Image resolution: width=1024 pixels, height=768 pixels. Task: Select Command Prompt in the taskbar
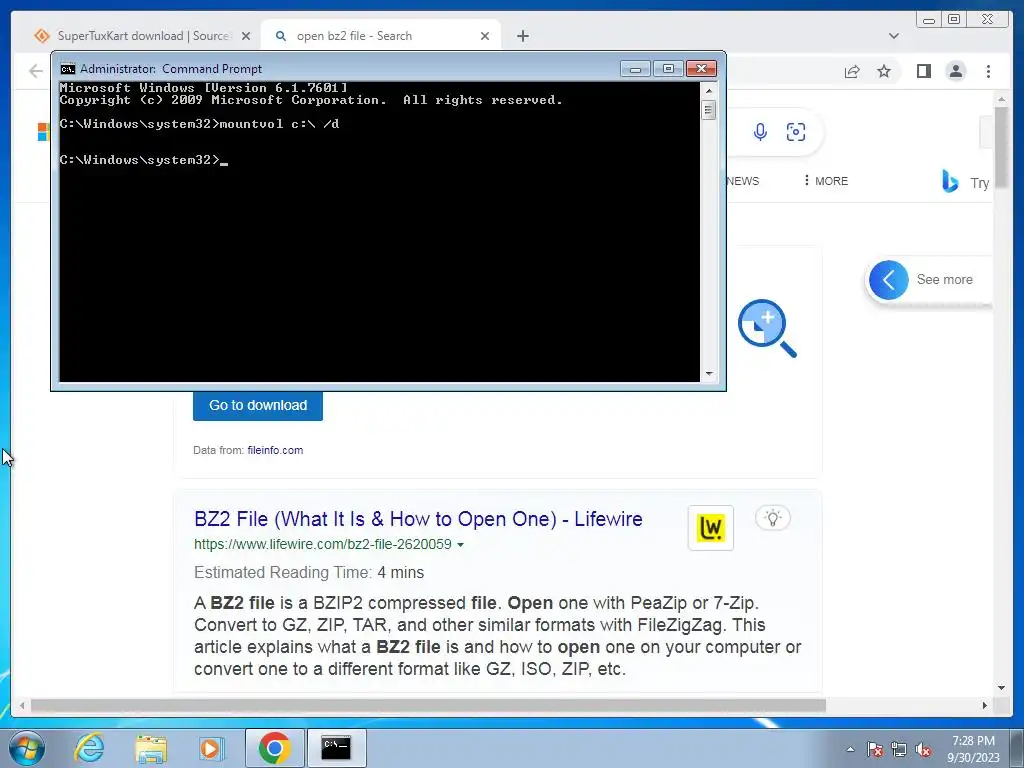coord(336,748)
